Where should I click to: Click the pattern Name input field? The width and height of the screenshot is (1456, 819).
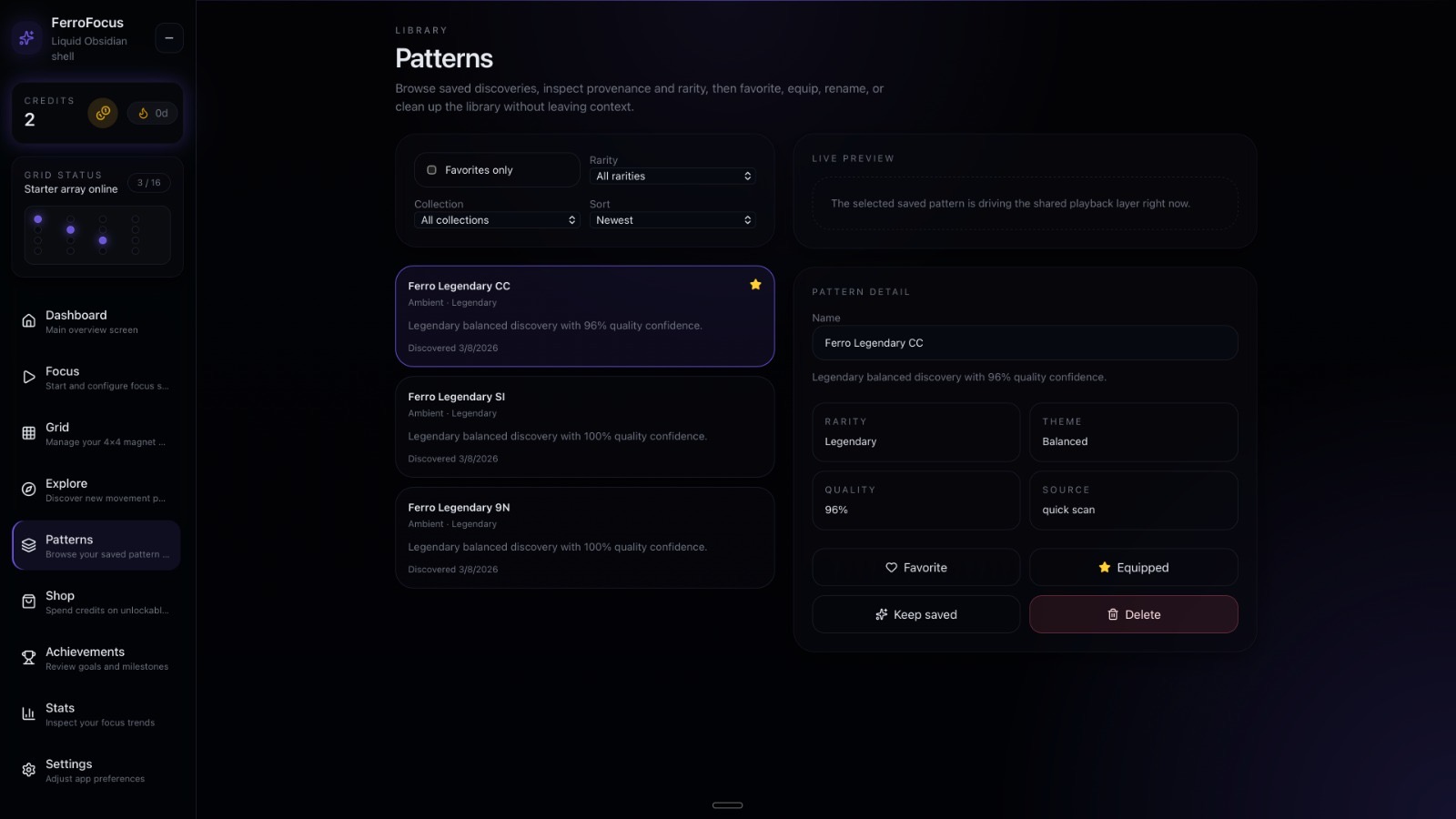point(1024,343)
